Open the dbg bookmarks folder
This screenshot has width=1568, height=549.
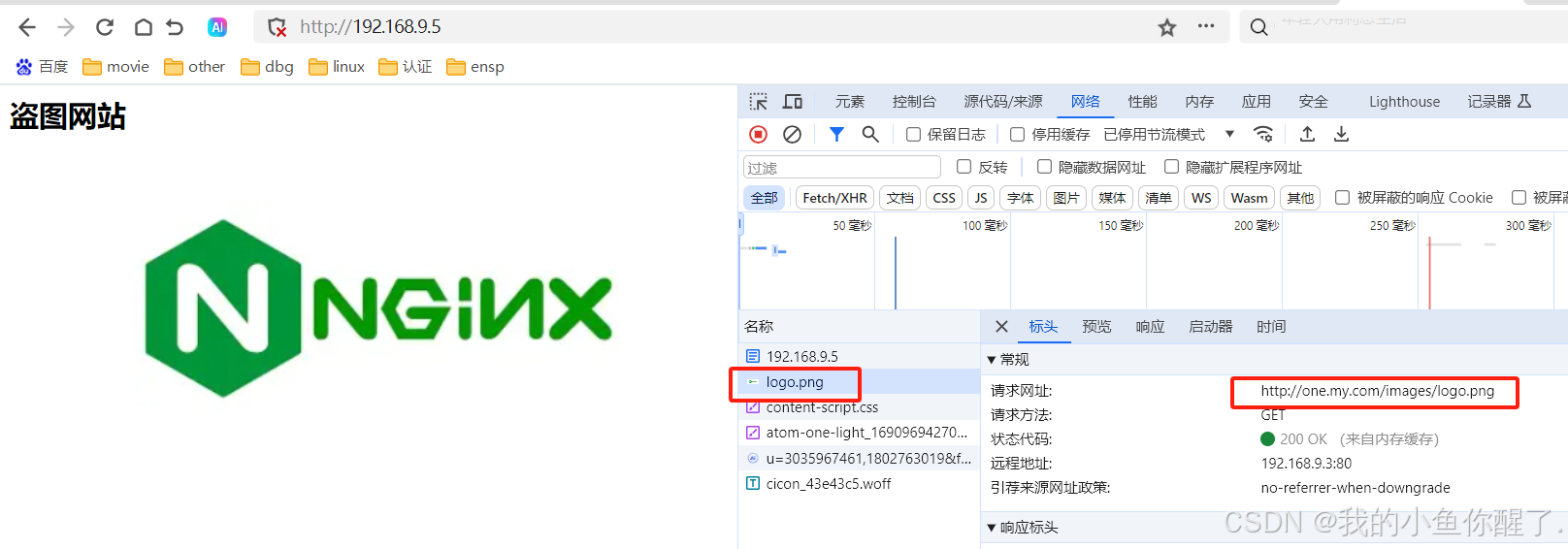tap(267, 66)
